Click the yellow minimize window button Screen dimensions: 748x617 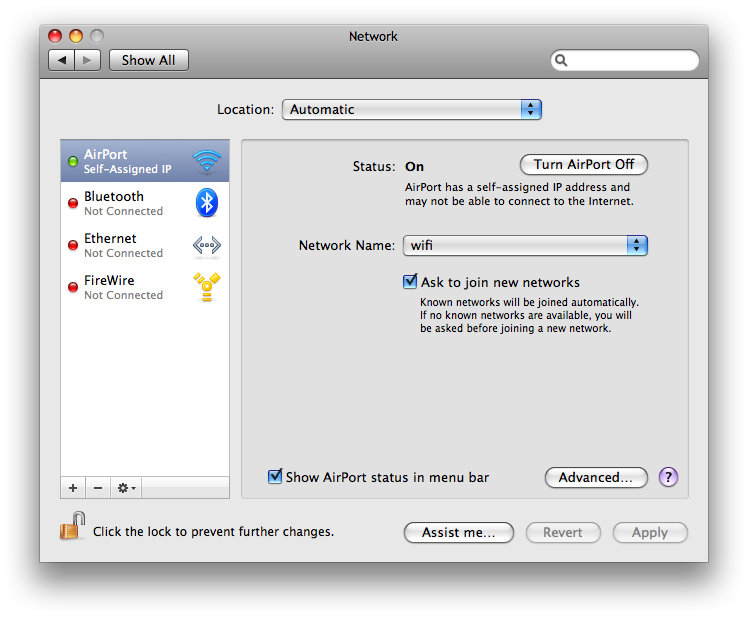pos(76,36)
